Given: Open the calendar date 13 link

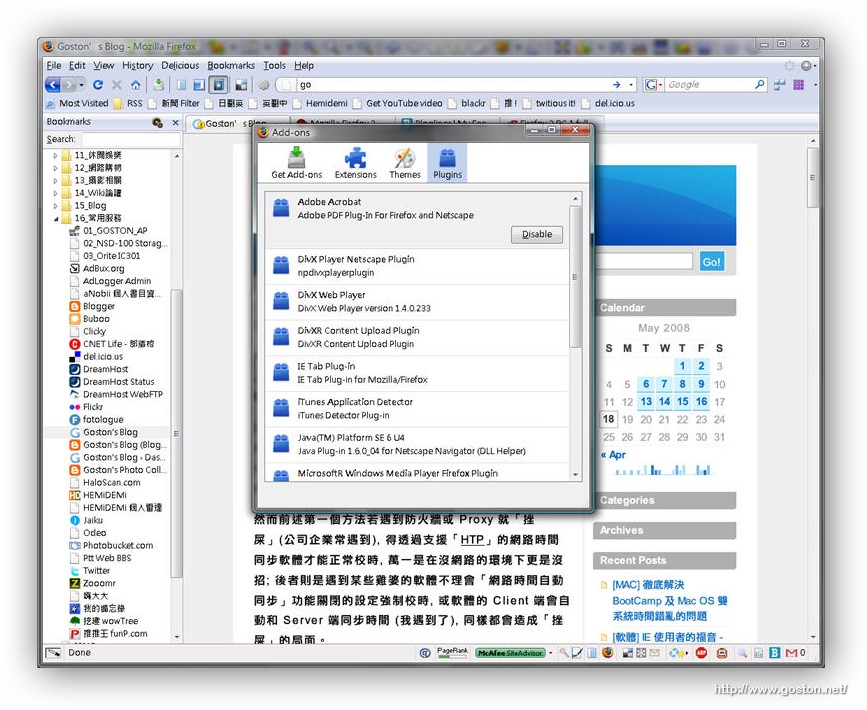Looking at the screenshot, I should pos(646,401).
